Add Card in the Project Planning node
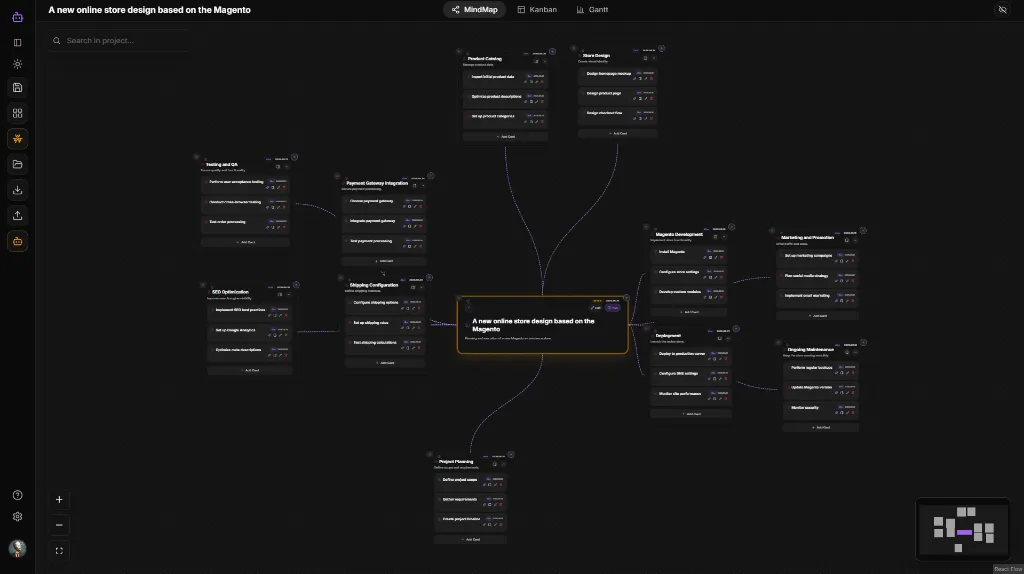This screenshot has height=574, width=1024. tap(470, 540)
